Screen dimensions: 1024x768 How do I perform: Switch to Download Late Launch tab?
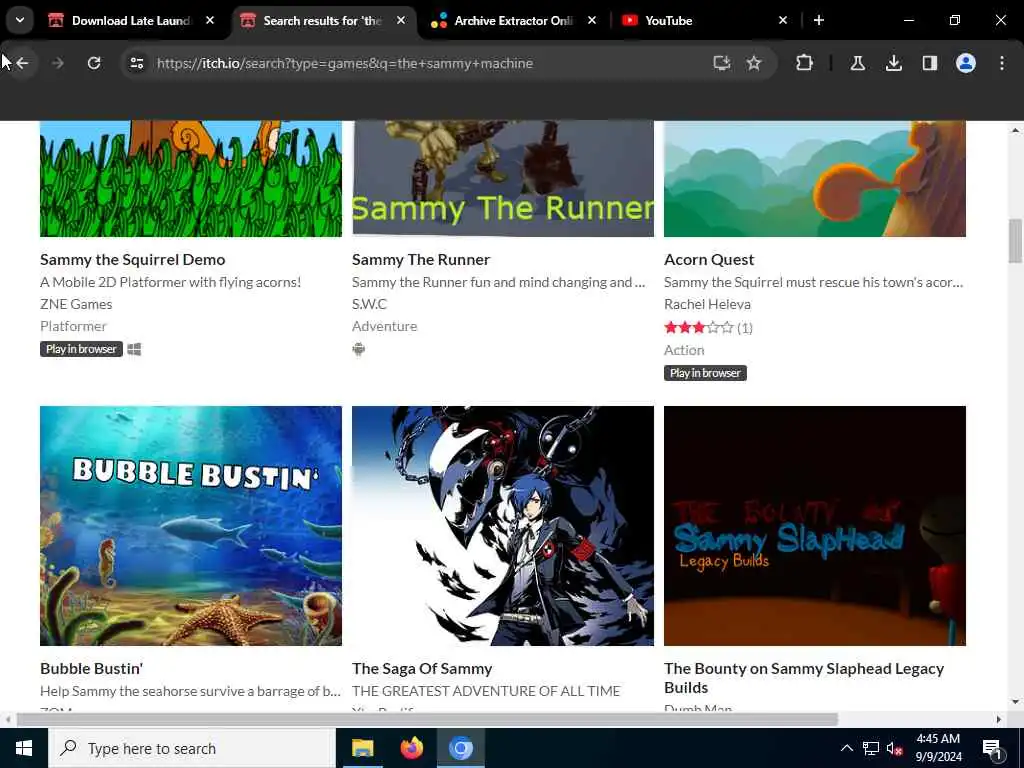point(131,21)
